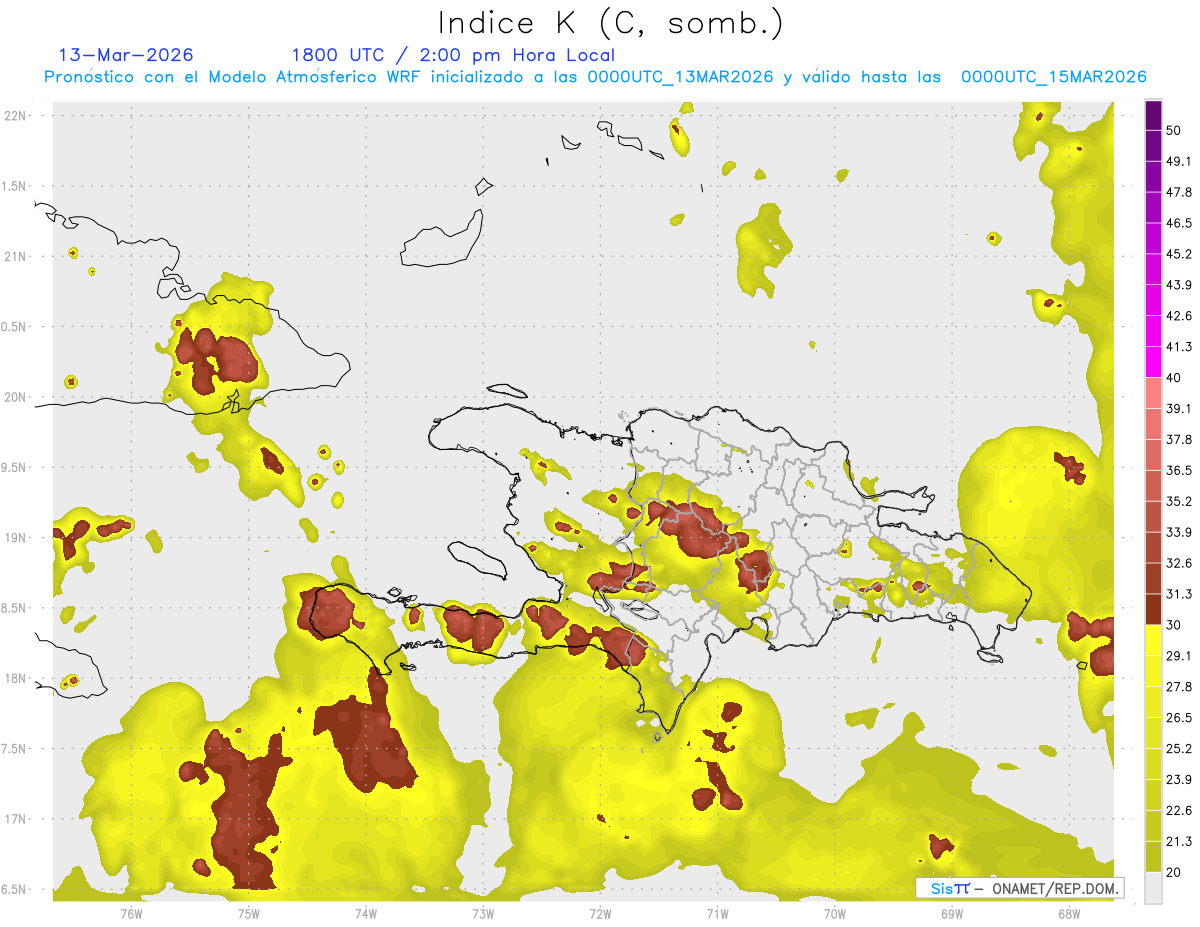Click the '25.2' colorbar value label

click(x=1180, y=749)
